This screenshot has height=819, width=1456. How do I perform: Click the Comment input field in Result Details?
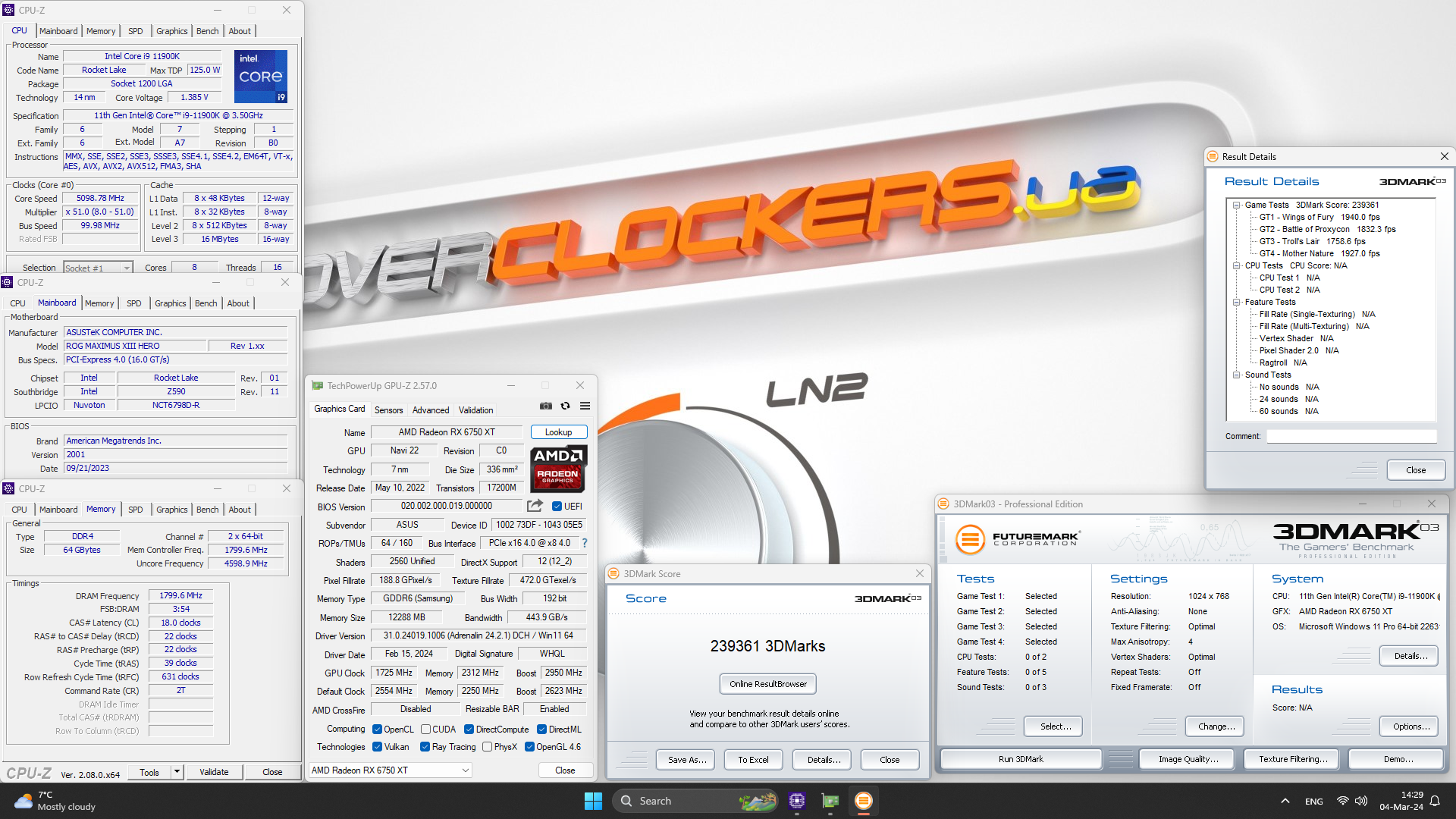coord(1351,436)
